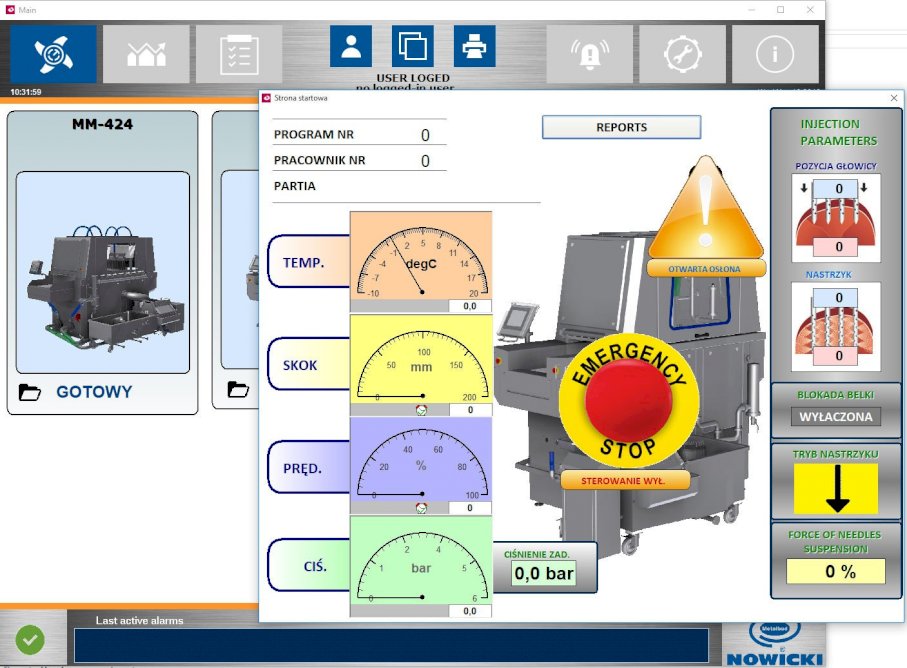Click the OTWARTA OSŁONA warning label
The height and width of the screenshot is (668, 907).
click(x=705, y=269)
